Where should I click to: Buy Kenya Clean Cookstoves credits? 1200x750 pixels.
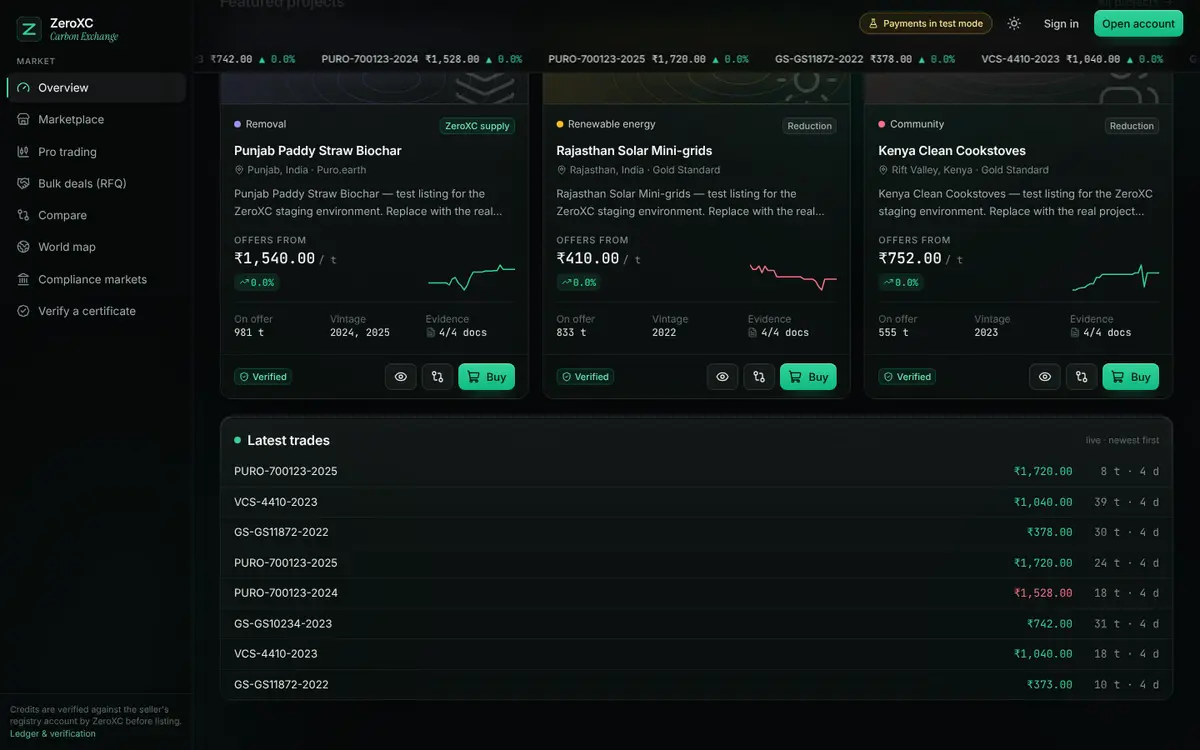[x=1130, y=377]
